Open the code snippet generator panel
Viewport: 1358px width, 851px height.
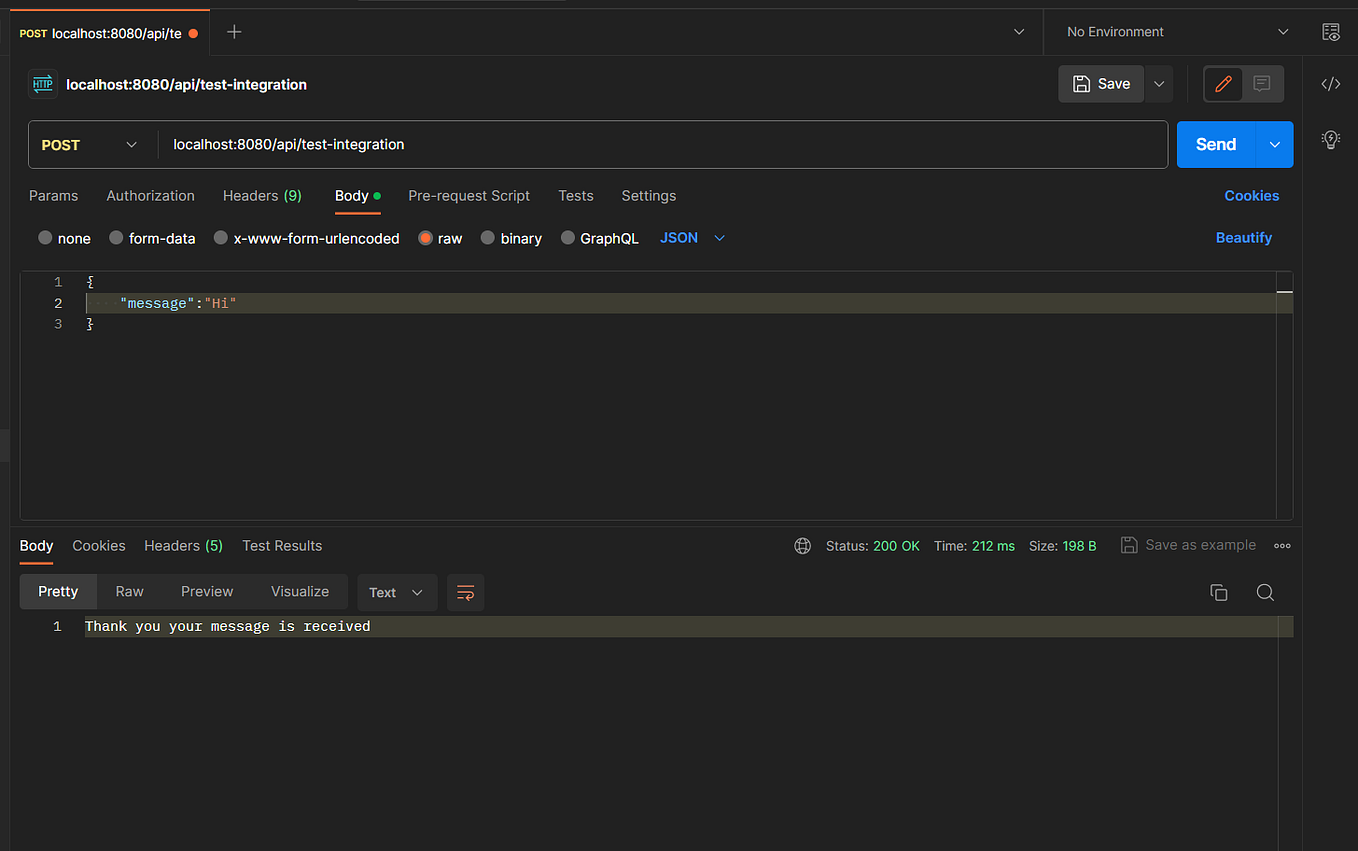click(1330, 84)
